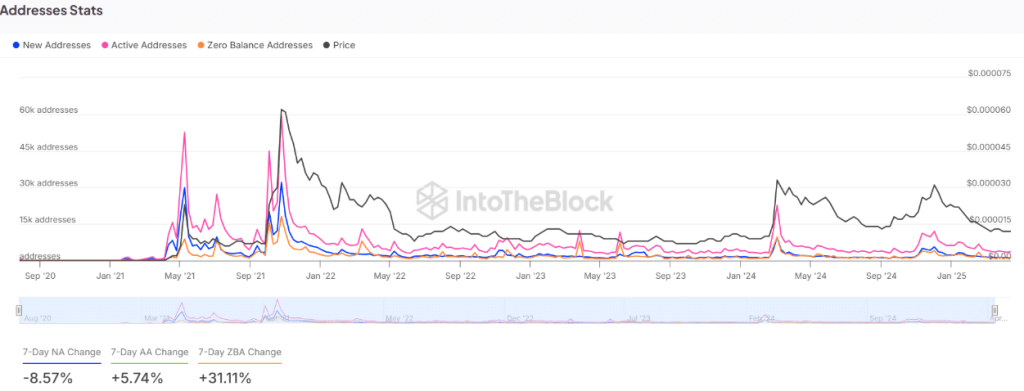Click the +31.11% ZBA change value

[225, 377]
